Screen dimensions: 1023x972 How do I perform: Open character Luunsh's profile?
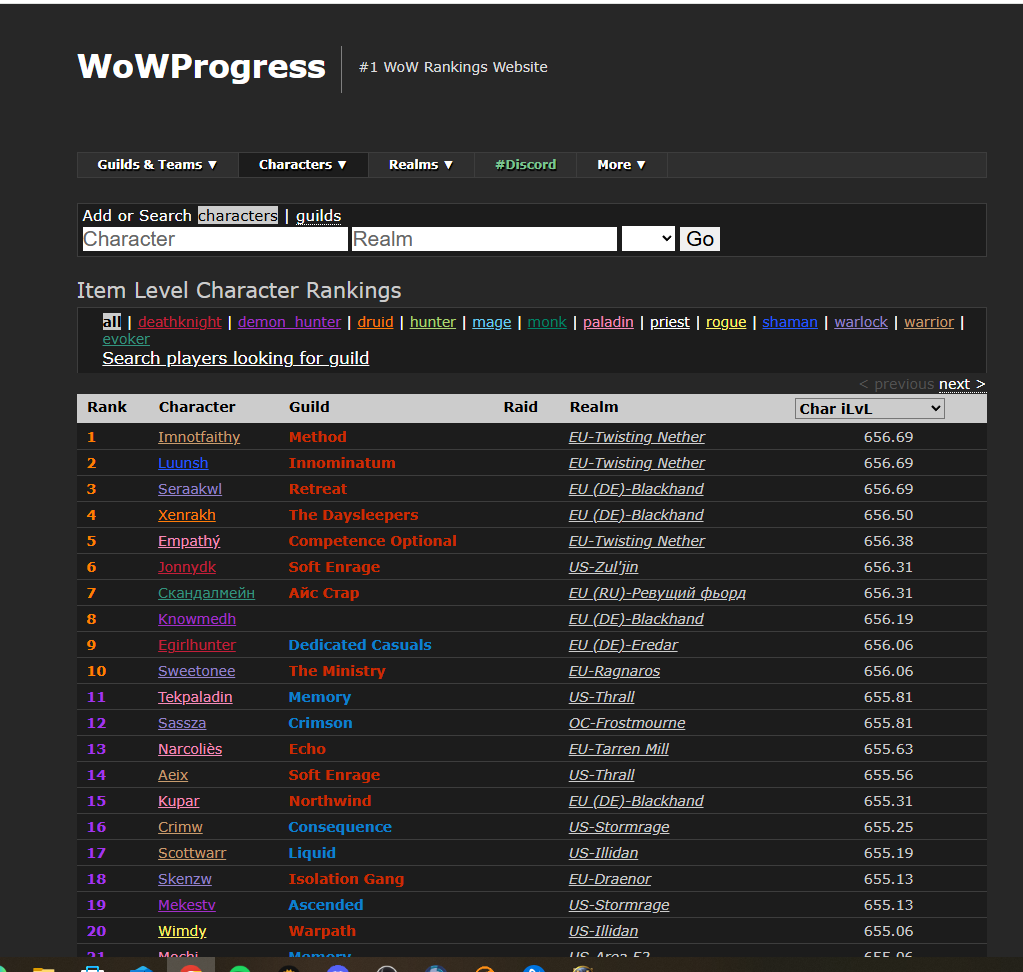(x=183, y=463)
